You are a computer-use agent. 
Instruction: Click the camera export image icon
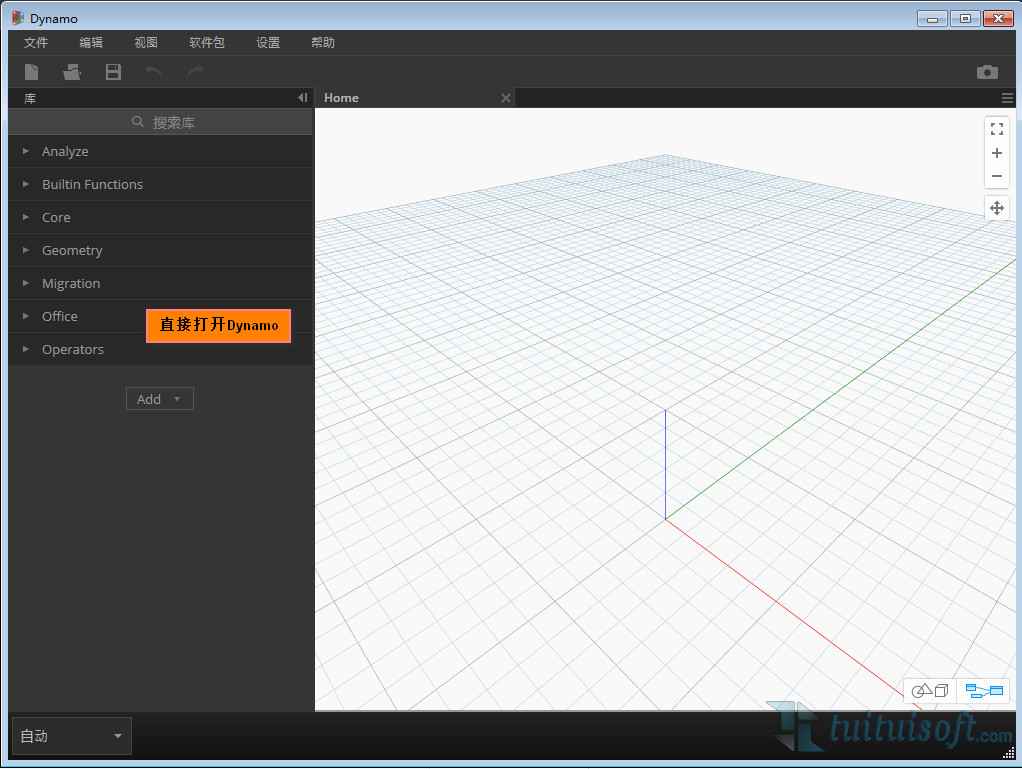tap(987, 72)
